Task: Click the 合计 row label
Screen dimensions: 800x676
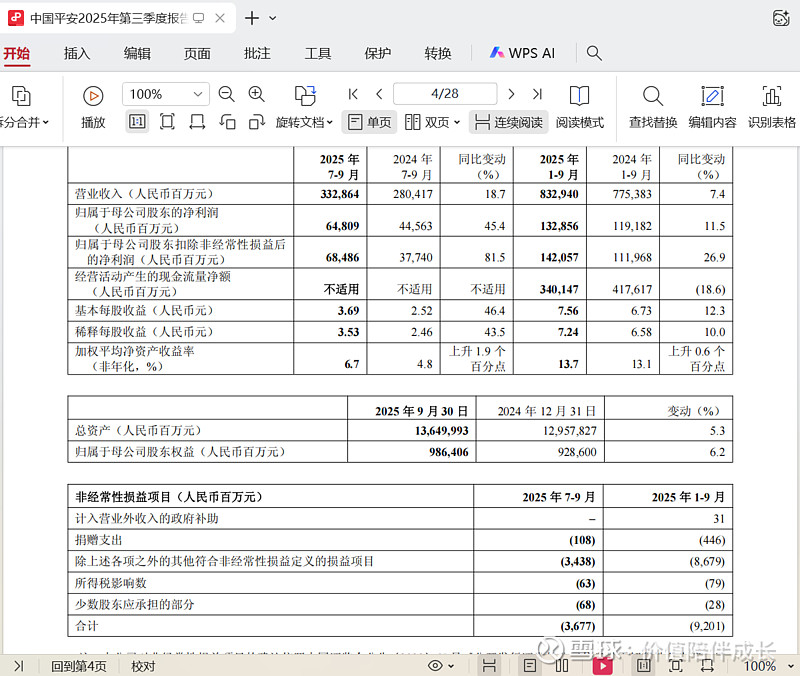Action: click(x=86, y=626)
